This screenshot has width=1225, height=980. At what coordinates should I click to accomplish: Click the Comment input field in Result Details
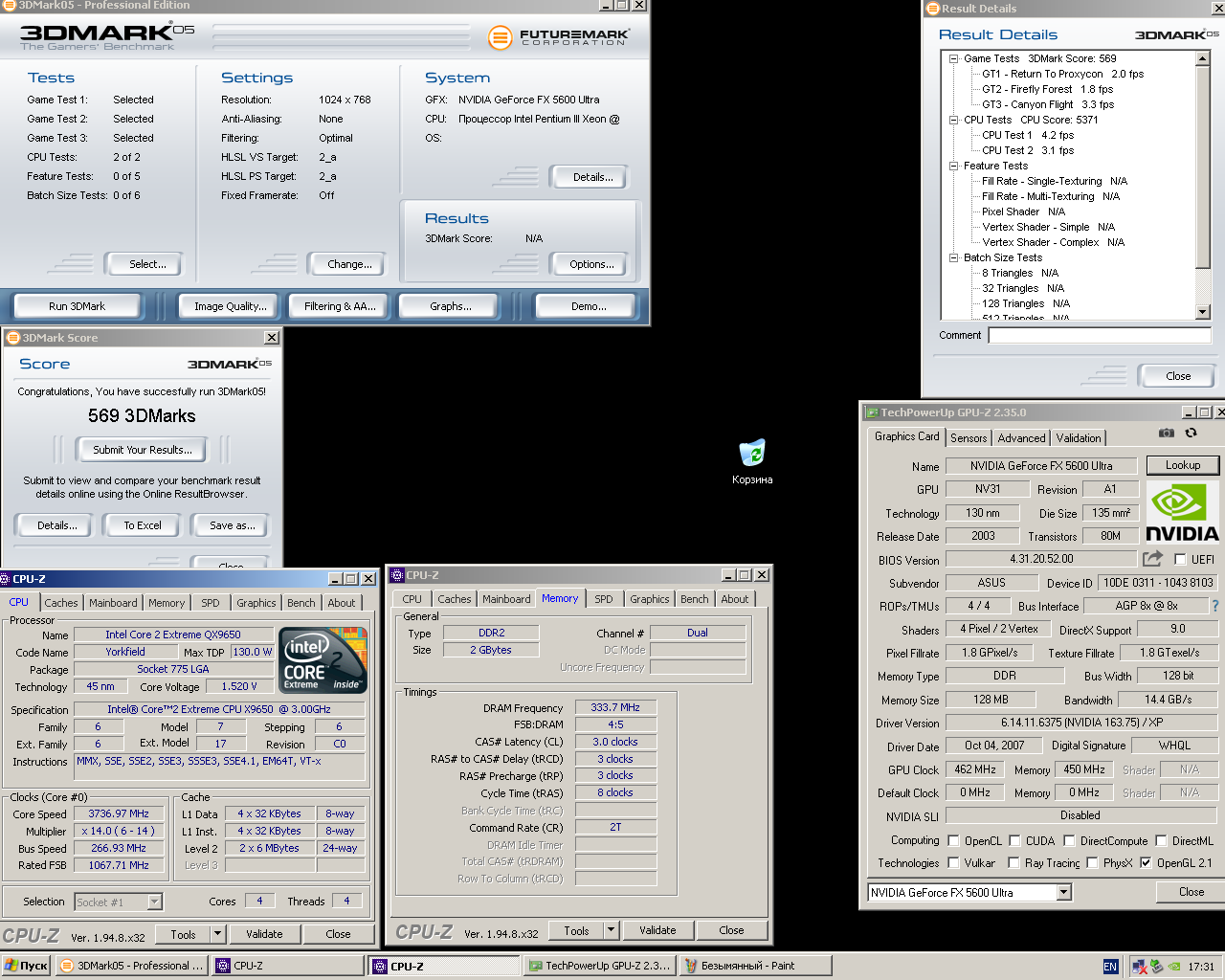(x=1100, y=335)
